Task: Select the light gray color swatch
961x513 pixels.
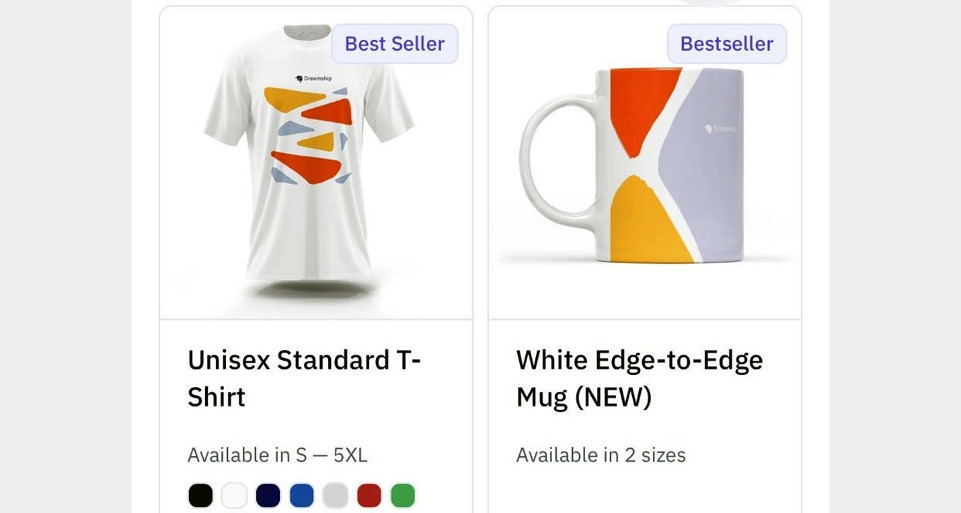Action: pyautogui.click(x=335, y=495)
